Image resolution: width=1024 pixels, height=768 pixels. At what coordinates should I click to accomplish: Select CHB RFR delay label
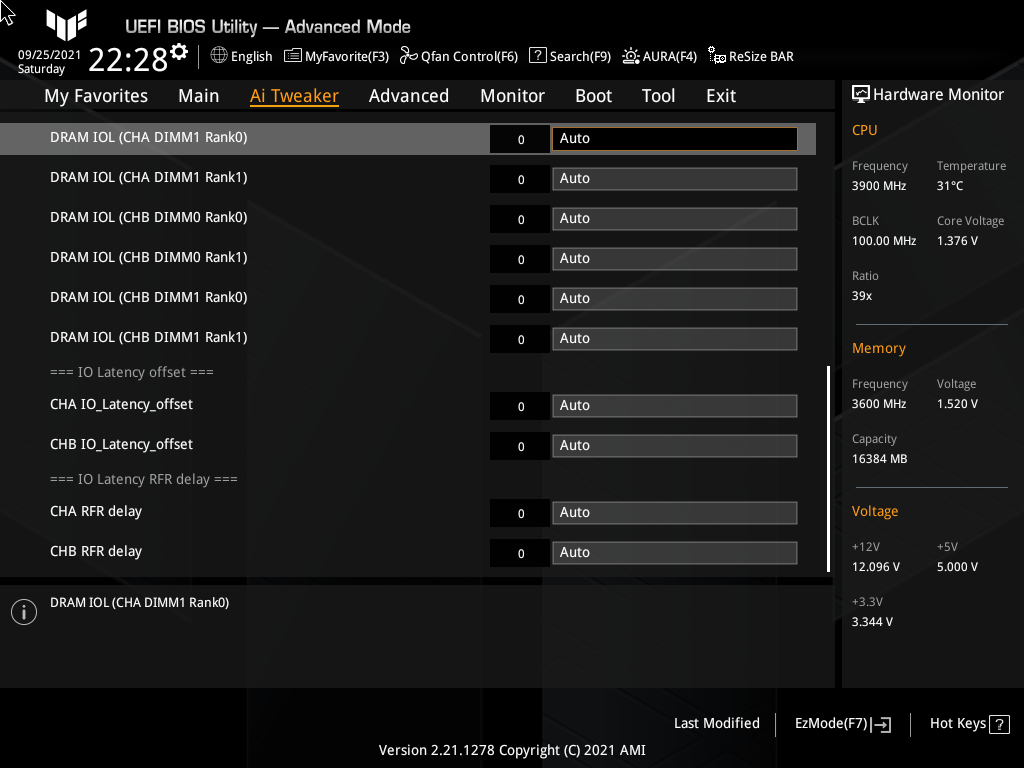[x=96, y=551]
